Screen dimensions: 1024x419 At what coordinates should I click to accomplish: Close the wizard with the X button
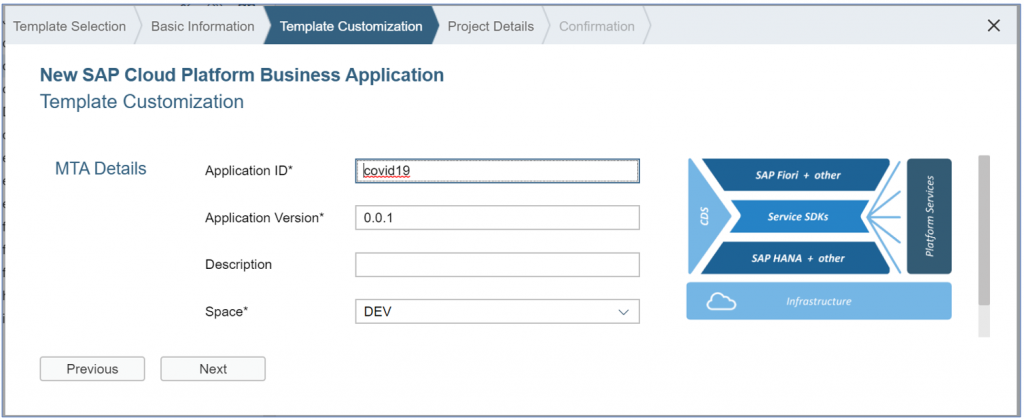click(993, 26)
